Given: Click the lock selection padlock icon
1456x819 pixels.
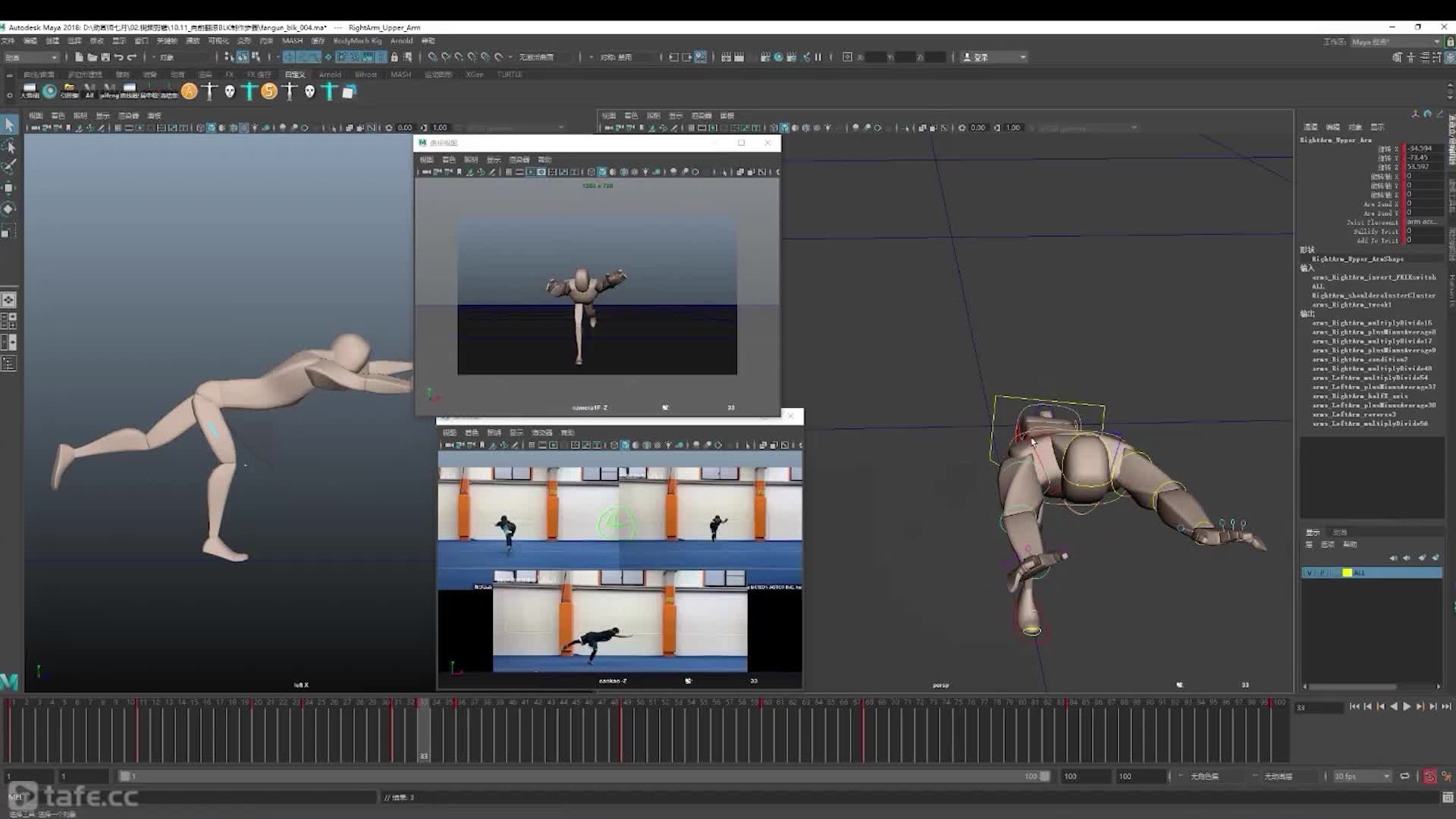Looking at the screenshot, I should point(394,57).
